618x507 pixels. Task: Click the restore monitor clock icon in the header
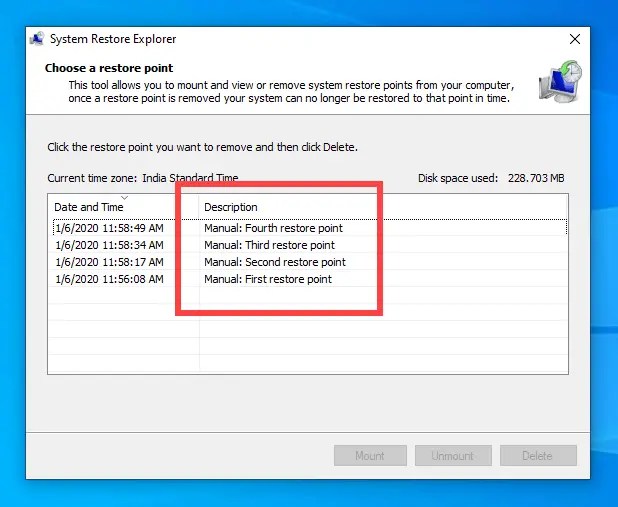[x=560, y=82]
